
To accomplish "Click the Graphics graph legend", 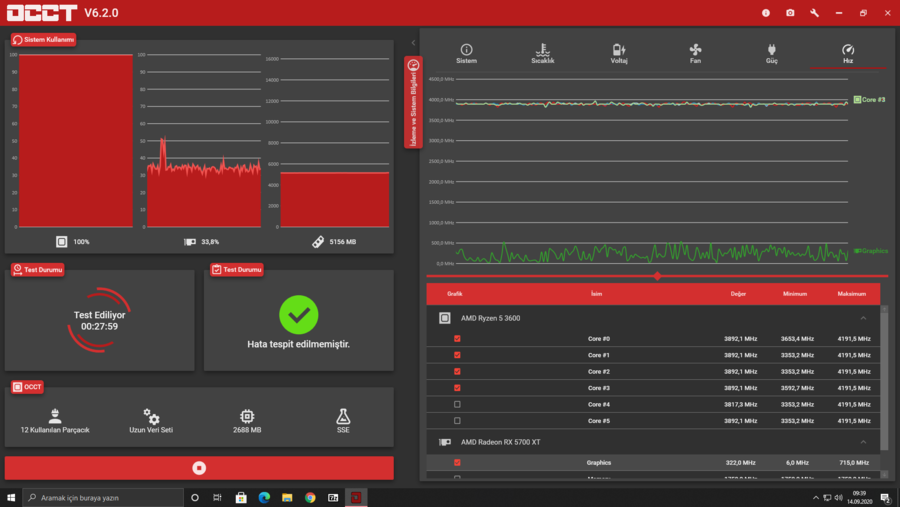I will pos(871,251).
